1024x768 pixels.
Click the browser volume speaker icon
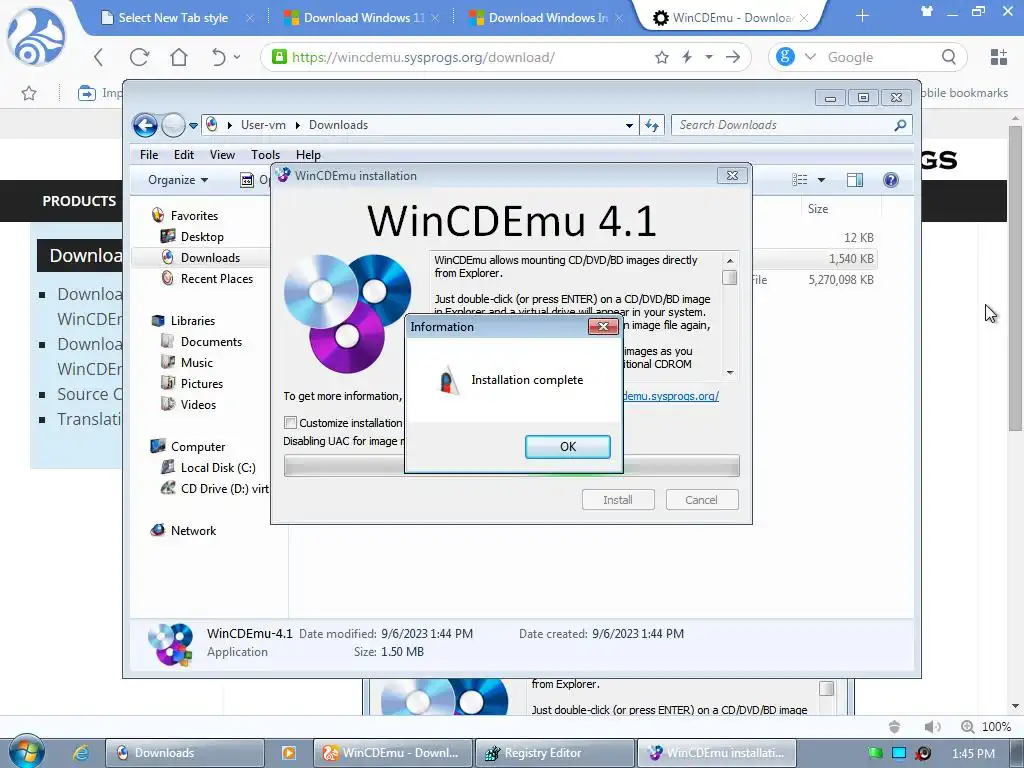[932, 726]
